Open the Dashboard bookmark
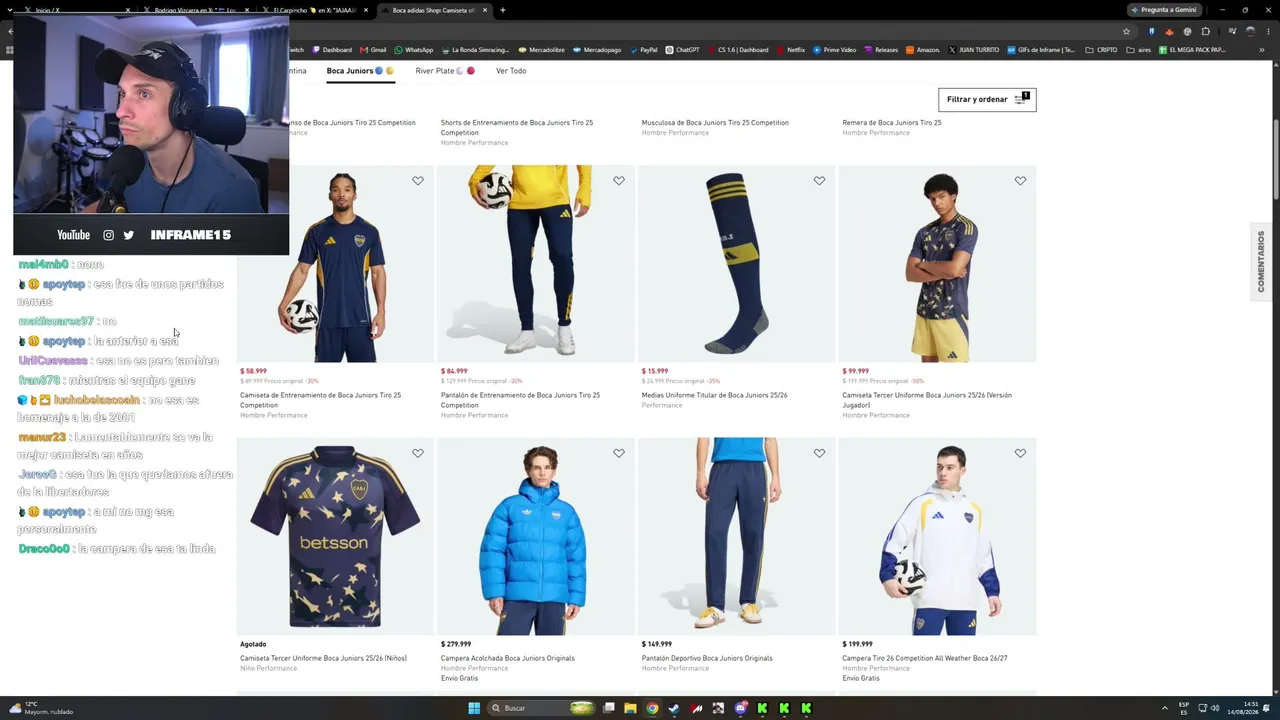Viewport: 1280px width, 720px height. coord(332,50)
